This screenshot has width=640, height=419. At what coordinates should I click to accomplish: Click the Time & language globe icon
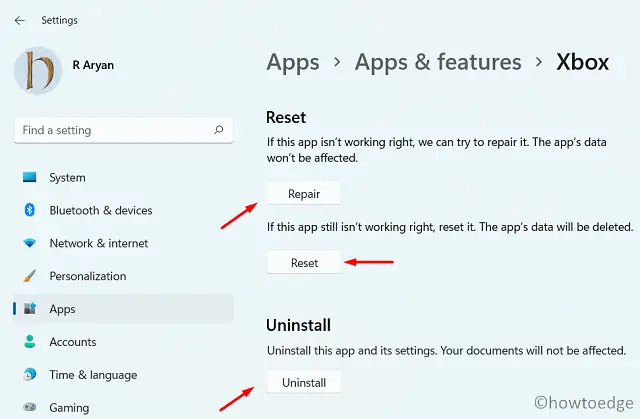[29, 375]
